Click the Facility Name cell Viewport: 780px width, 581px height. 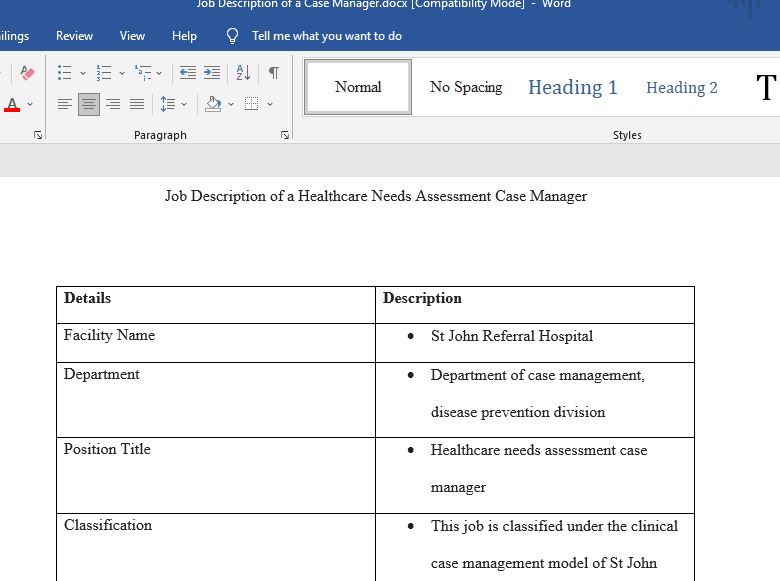click(x=216, y=343)
